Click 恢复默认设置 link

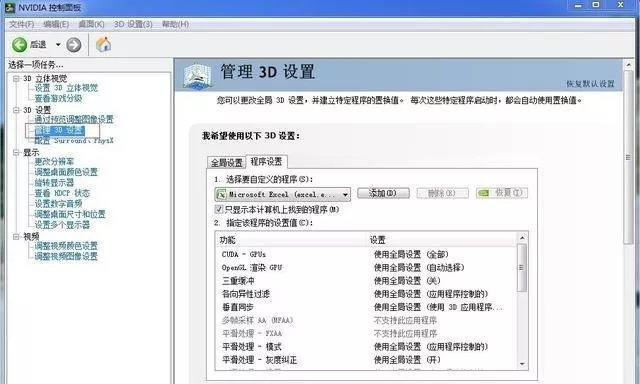[590, 84]
